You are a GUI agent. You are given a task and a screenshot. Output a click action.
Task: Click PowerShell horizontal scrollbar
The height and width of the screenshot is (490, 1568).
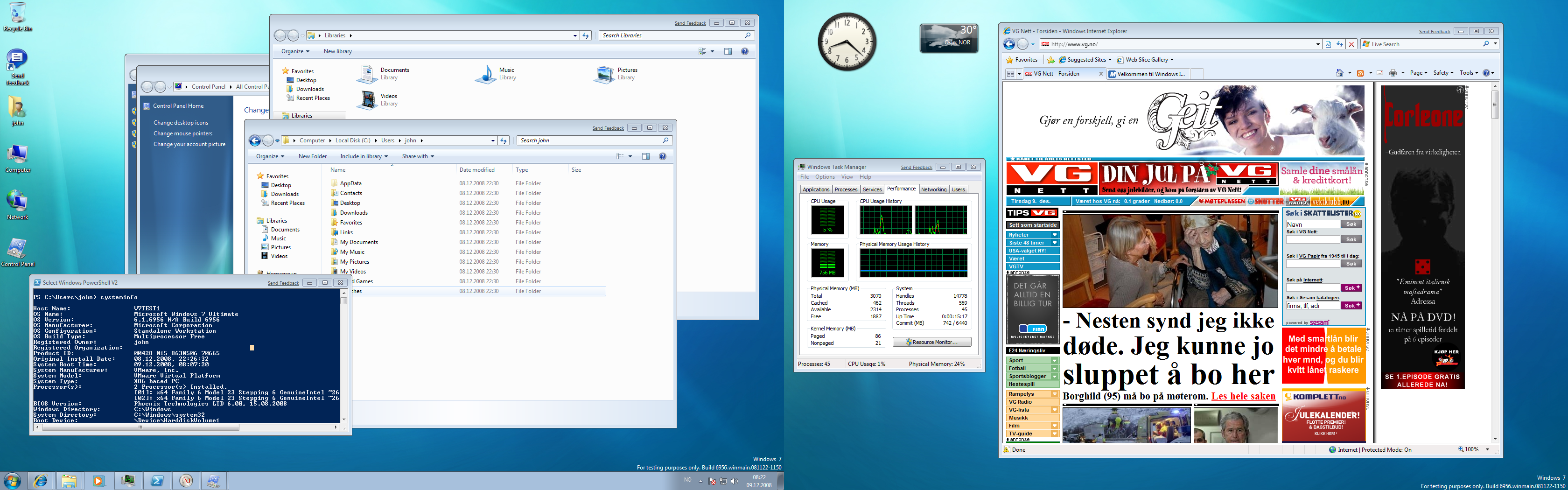(x=186, y=427)
